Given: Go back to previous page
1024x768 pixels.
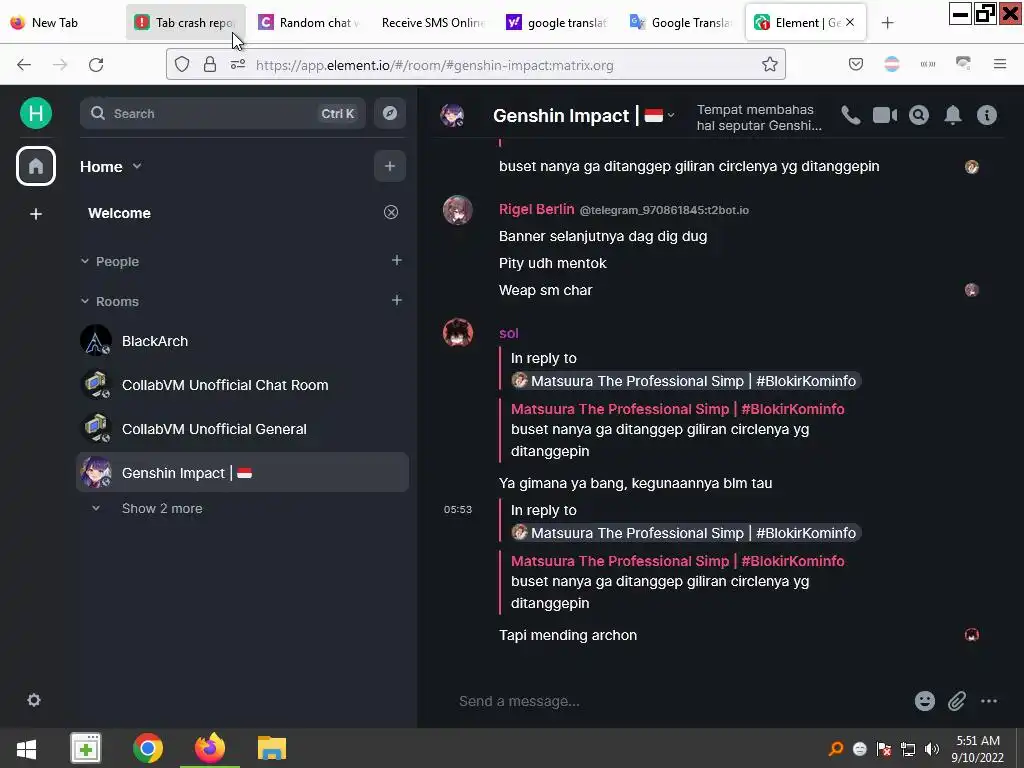Looking at the screenshot, I should (24, 64).
